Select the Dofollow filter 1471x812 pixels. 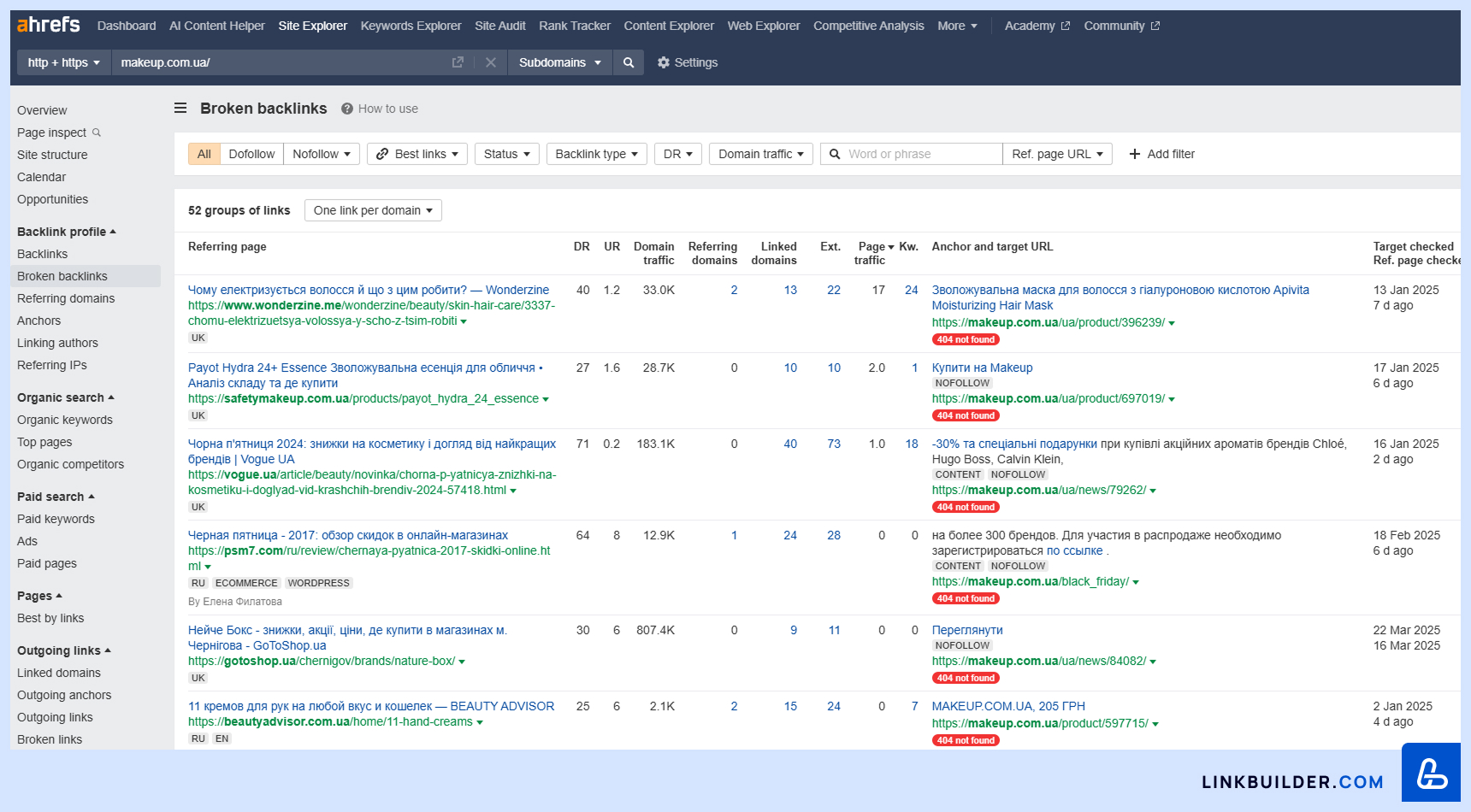[x=251, y=154]
